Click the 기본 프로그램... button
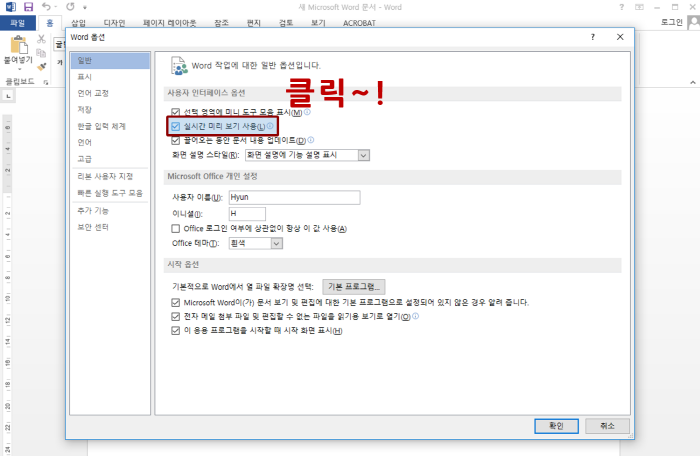Viewport: 700px width, 456px height. [x=354, y=286]
